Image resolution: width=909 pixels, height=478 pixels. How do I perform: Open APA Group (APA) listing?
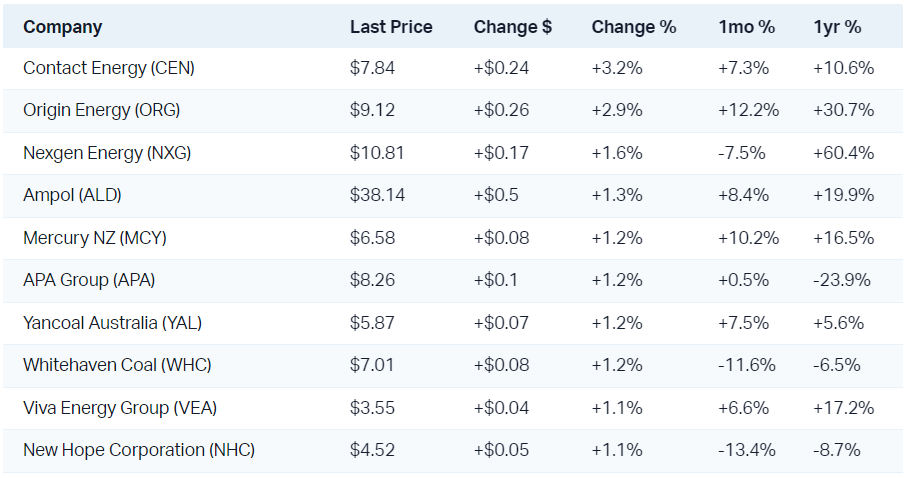(x=89, y=280)
